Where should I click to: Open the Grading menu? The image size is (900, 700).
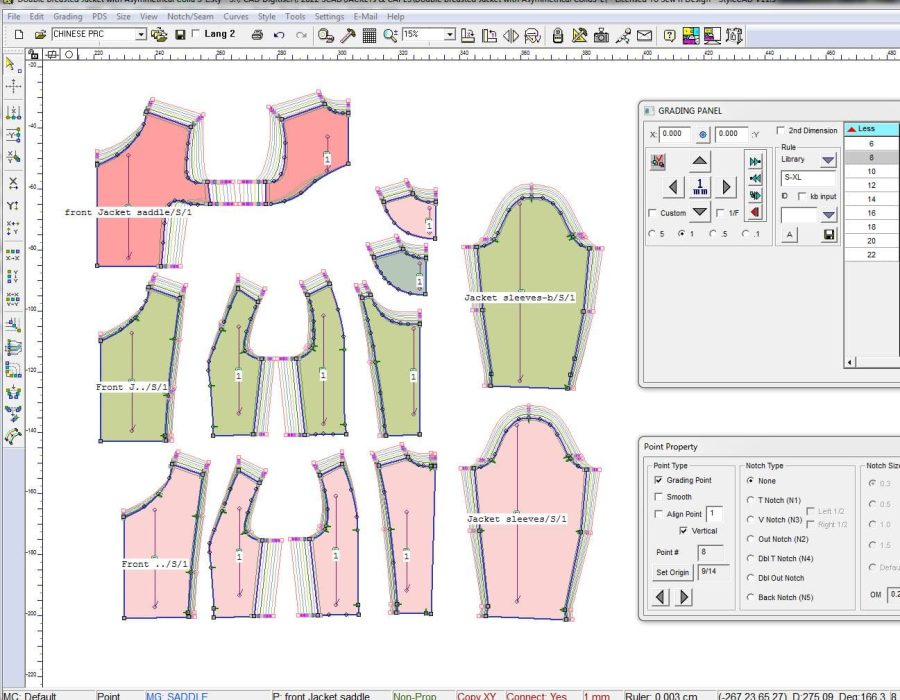[67, 17]
